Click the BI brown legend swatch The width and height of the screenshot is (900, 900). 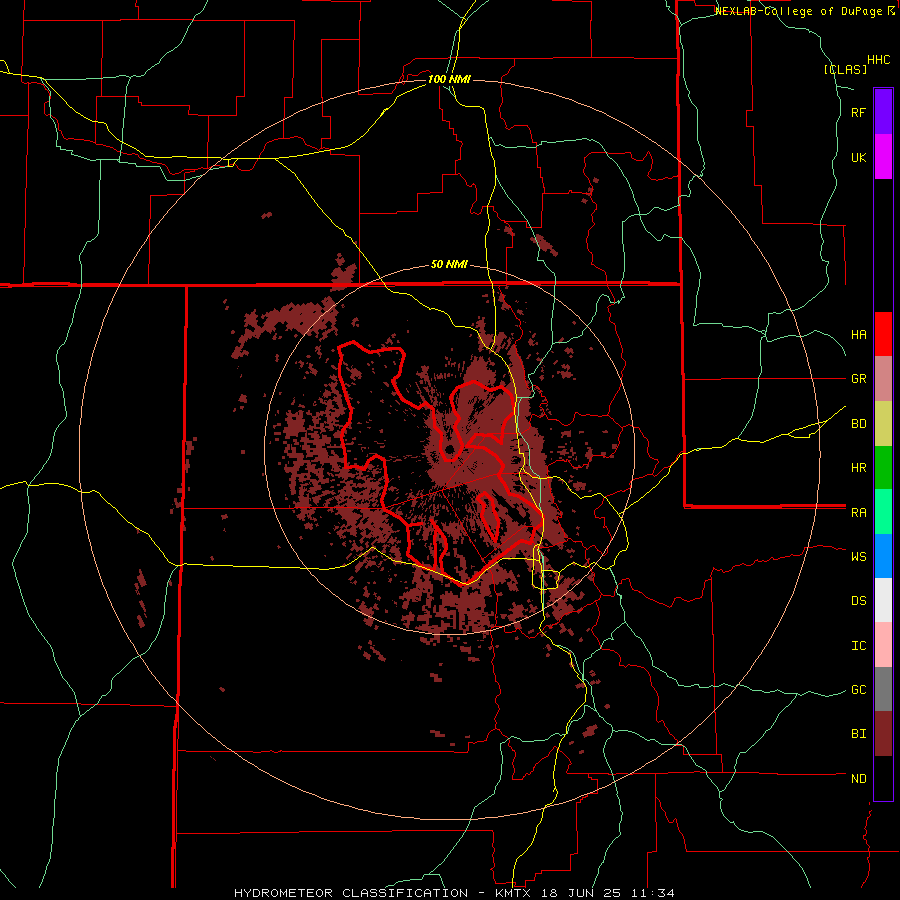click(x=883, y=734)
